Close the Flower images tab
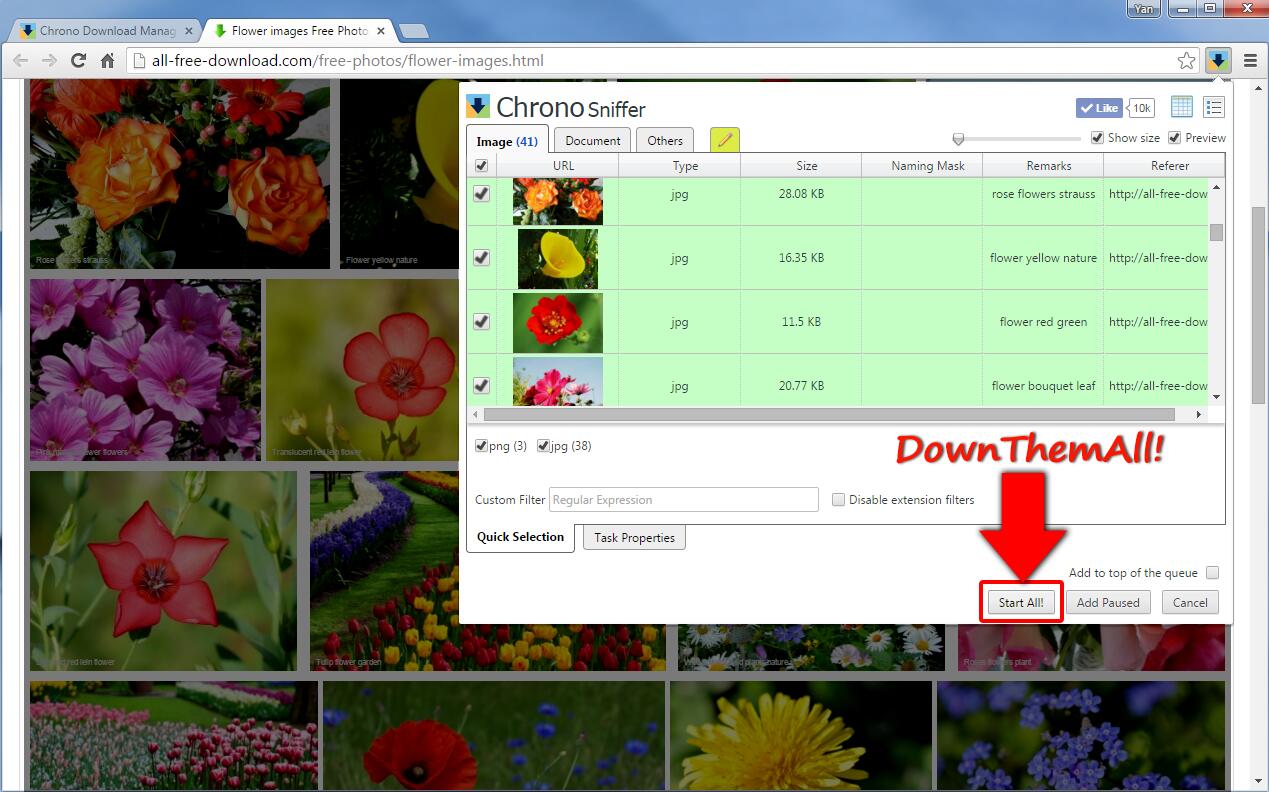This screenshot has height=792, width=1269. (381, 31)
